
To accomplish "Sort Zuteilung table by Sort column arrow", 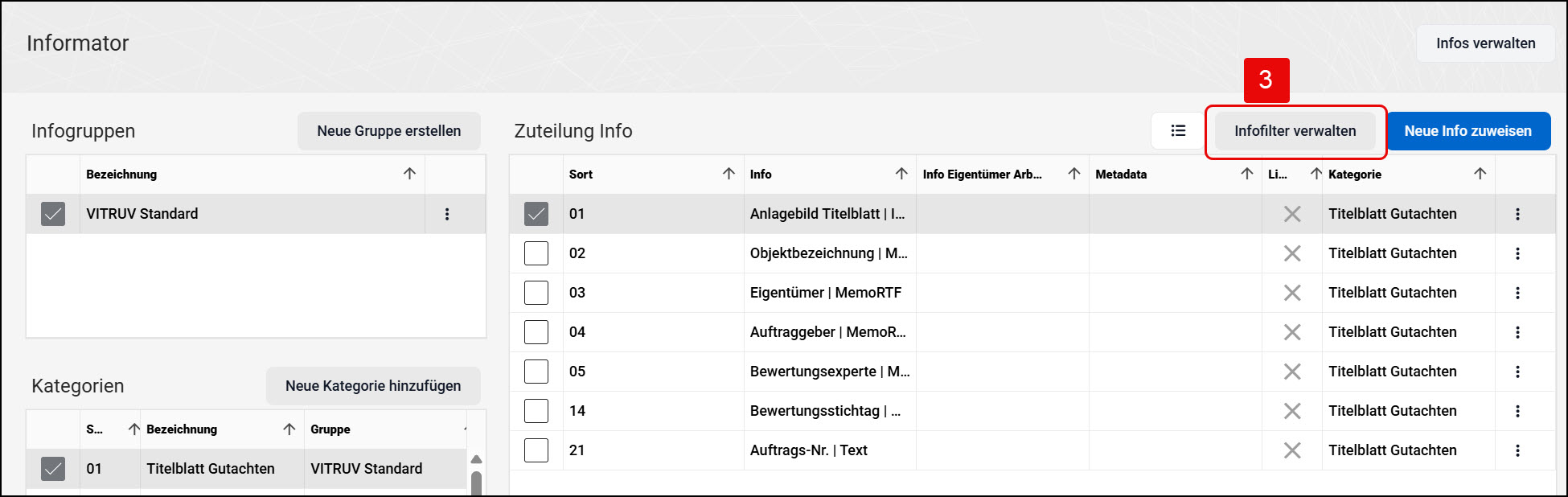I will (x=729, y=174).
